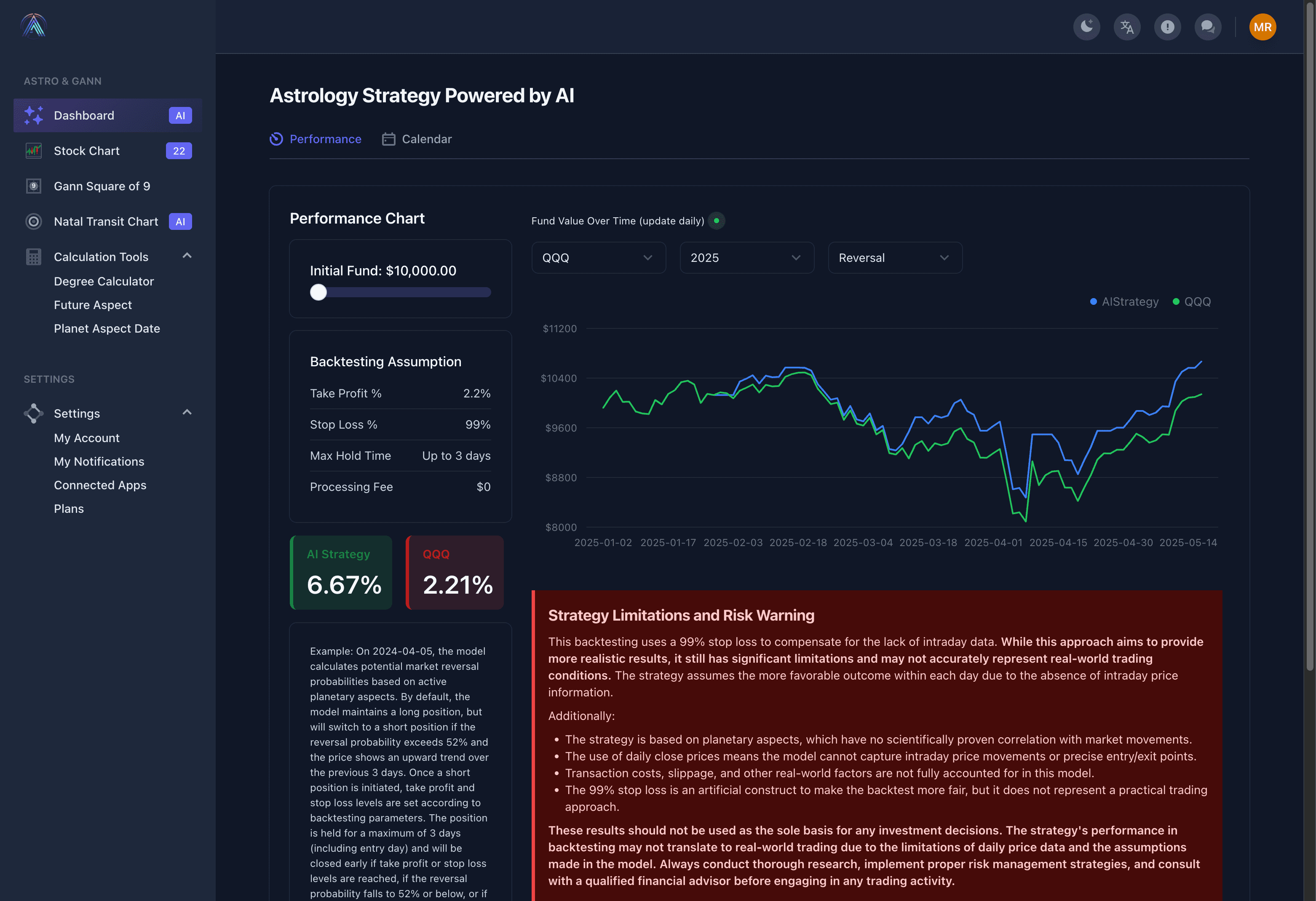
Task: Select the Performance tab
Action: click(316, 139)
